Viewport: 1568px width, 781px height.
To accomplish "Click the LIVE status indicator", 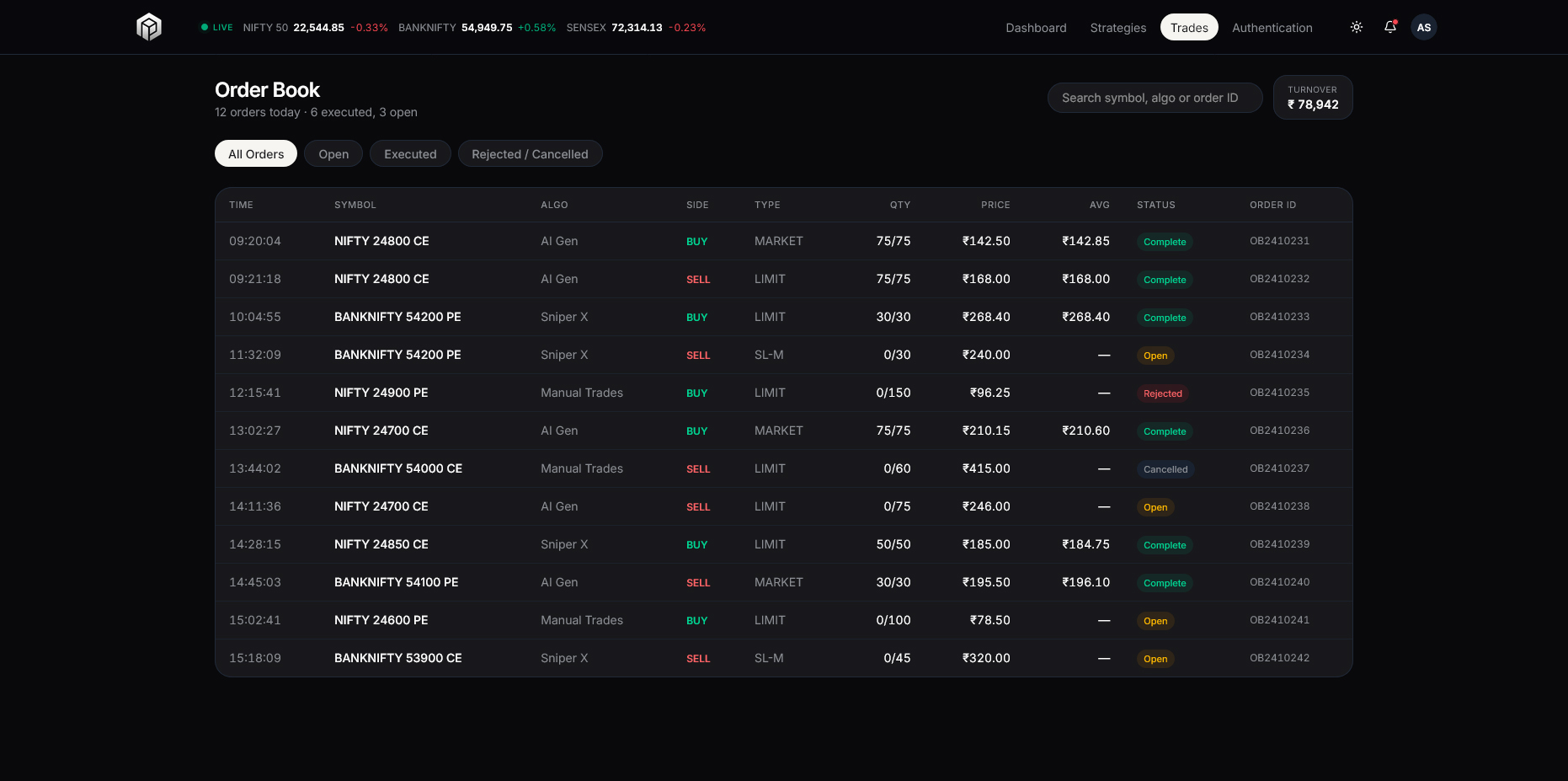I will pyautogui.click(x=216, y=28).
